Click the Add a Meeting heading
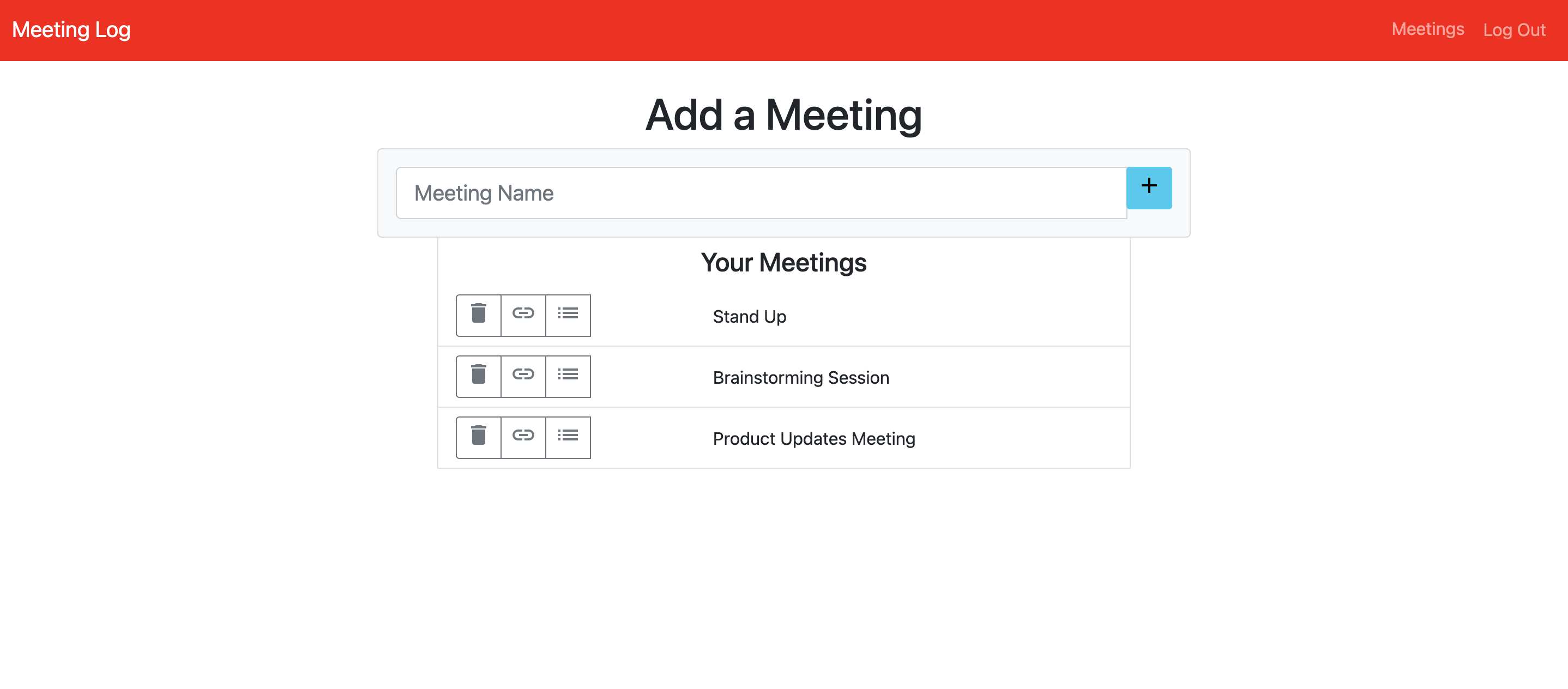Screen dimensions: 1568x689 [x=783, y=115]
